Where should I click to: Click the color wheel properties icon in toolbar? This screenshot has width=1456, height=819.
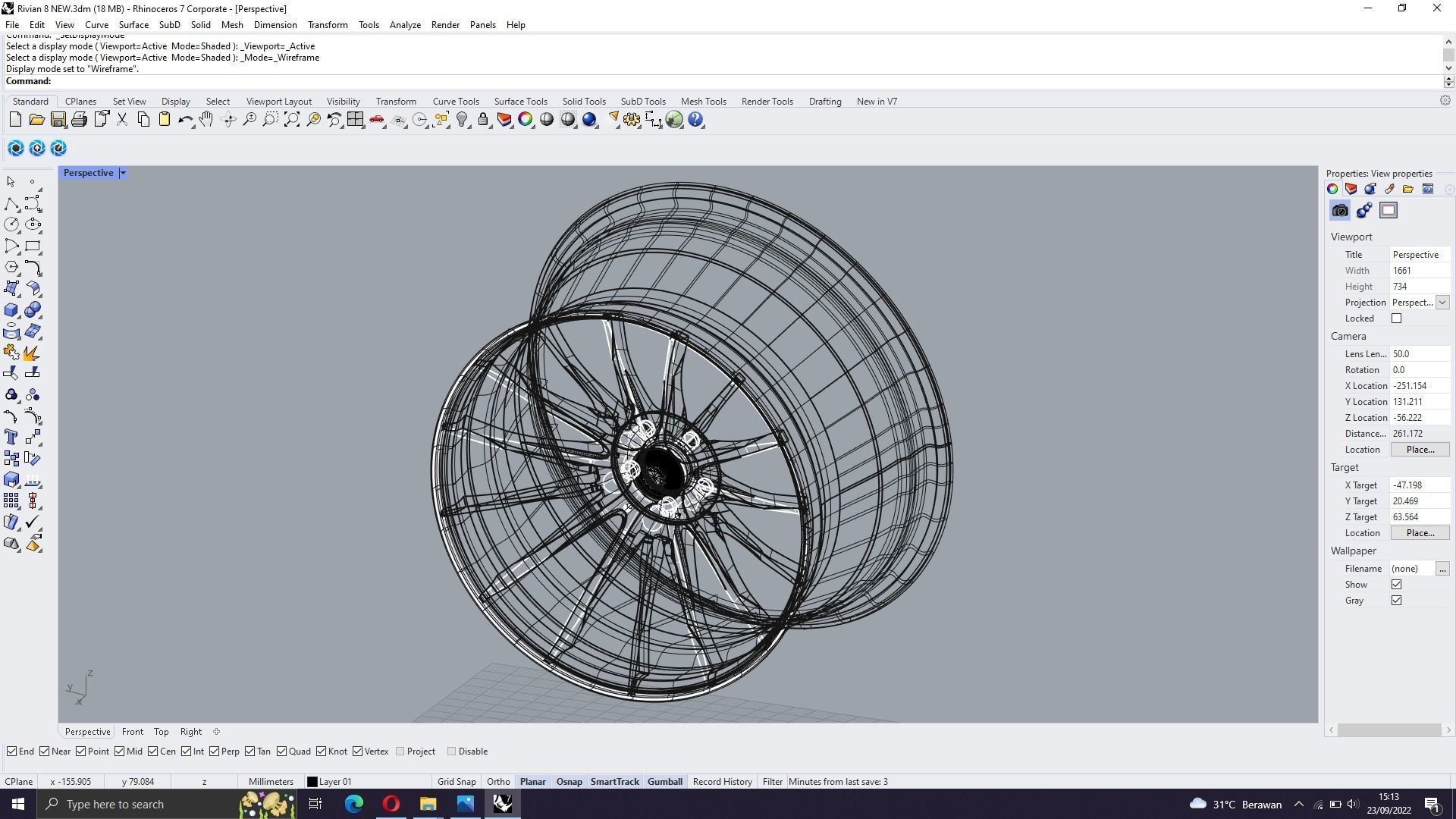click(526, 120)
